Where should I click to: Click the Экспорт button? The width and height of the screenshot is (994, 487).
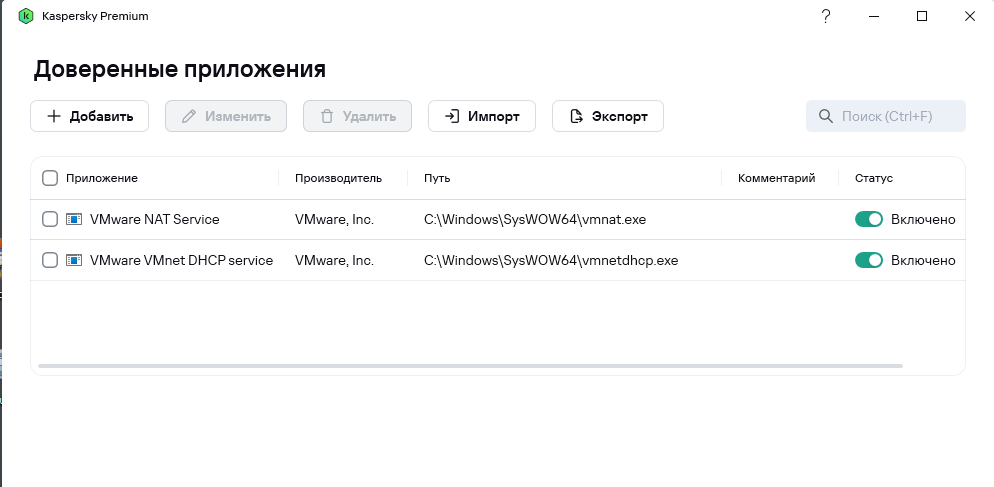pos(608,116)
